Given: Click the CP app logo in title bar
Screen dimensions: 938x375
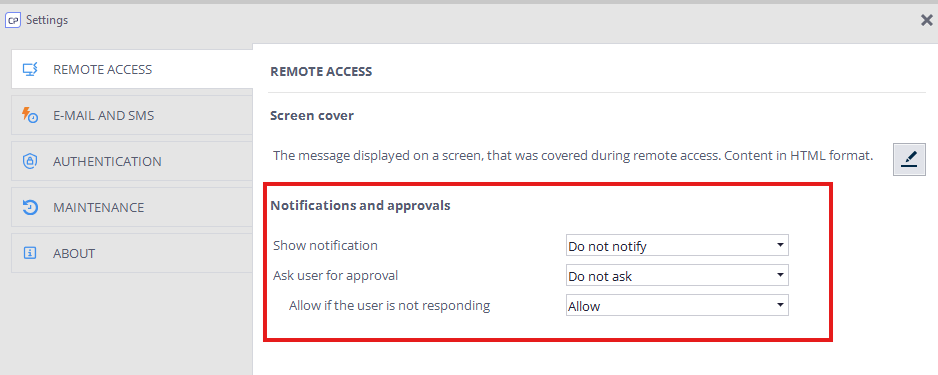Looking at the screenshot, I should [13, 20].
